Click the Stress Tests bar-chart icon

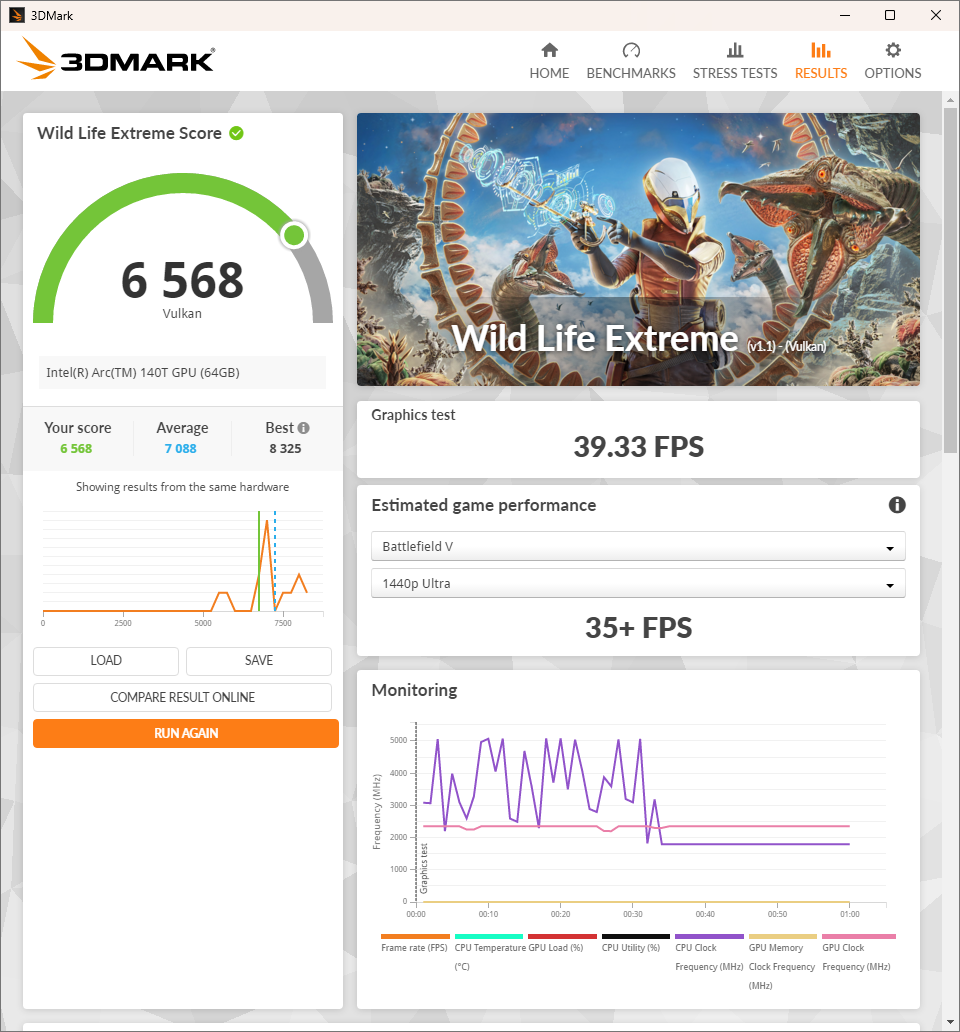[735, 50]
